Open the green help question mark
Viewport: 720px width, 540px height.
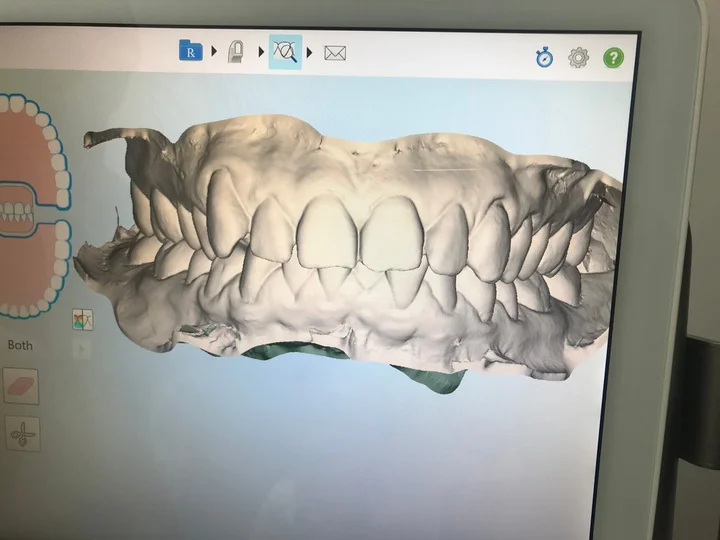click(613, 58)
